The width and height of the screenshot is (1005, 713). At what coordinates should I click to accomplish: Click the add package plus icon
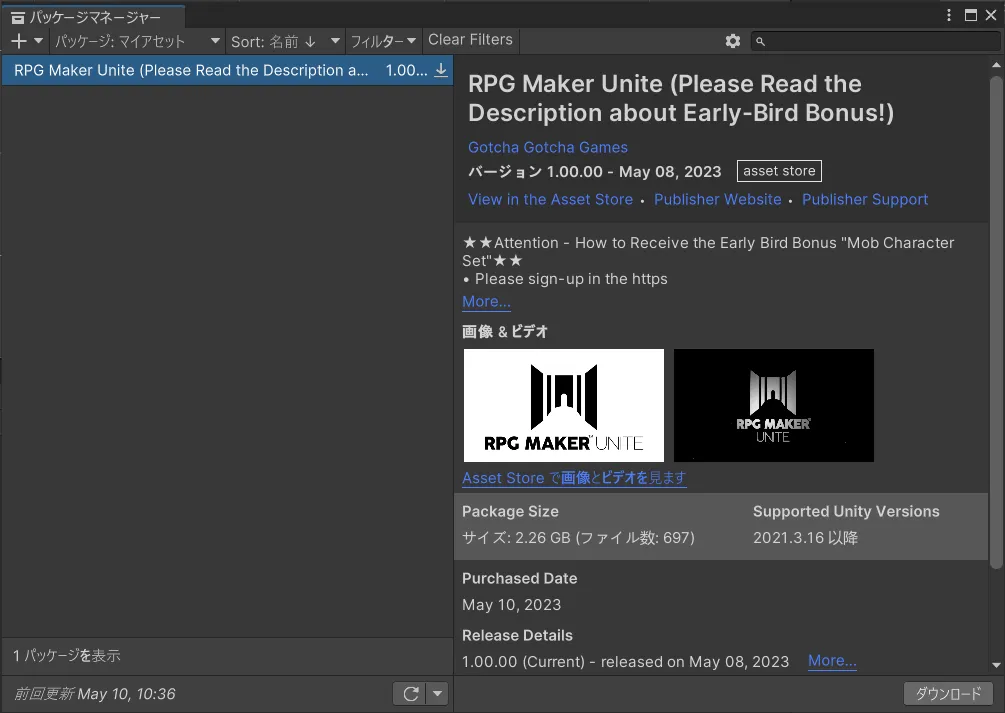[19, 41]
